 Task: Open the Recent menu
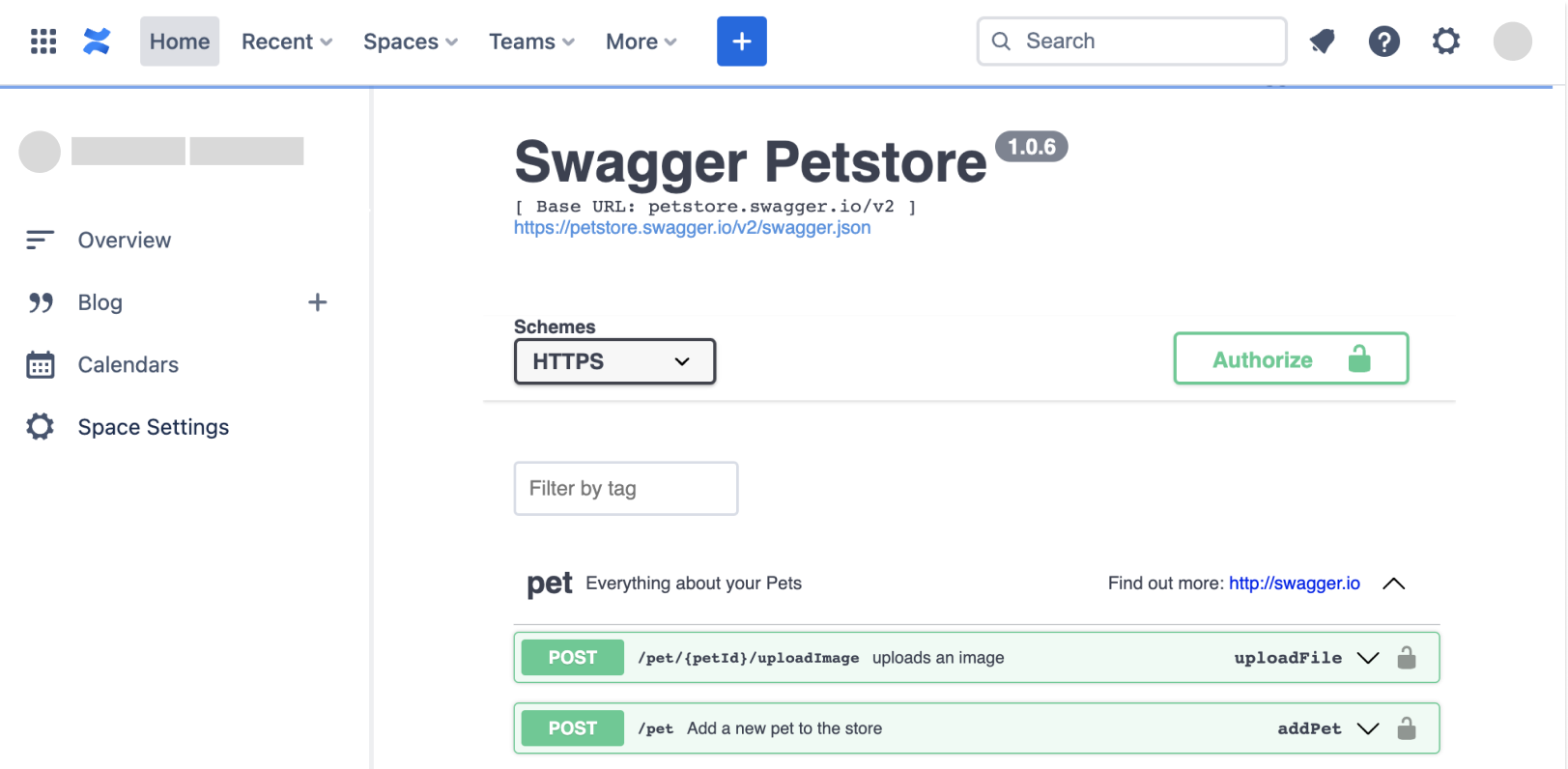tap(287, 42)
